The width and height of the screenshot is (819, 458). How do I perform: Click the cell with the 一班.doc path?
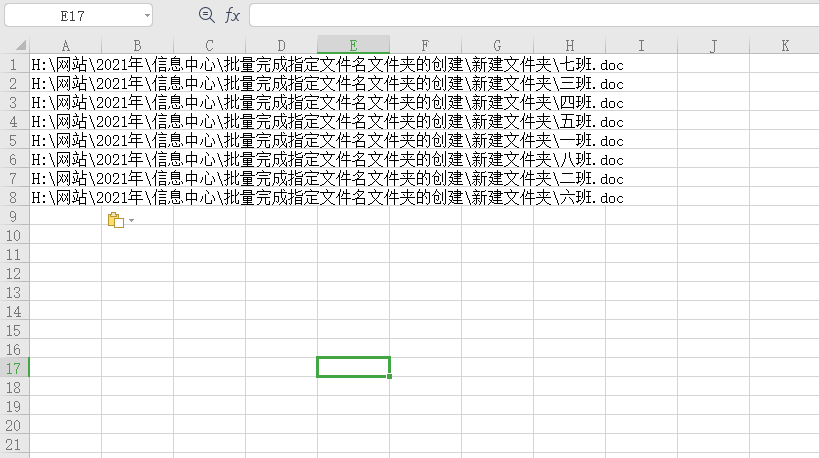point(65,140)
